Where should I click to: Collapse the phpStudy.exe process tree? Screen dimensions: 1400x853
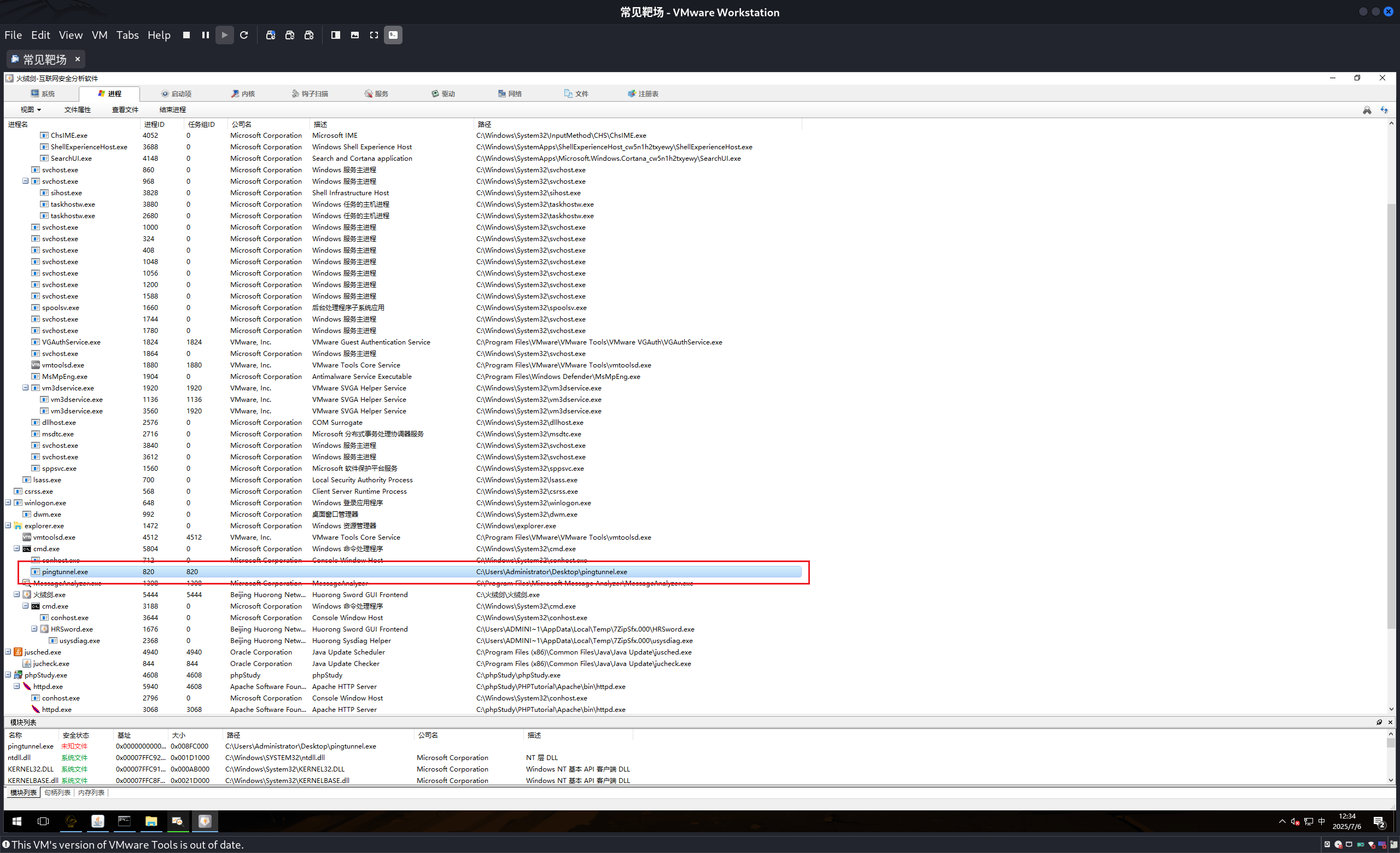click(9, 675)
